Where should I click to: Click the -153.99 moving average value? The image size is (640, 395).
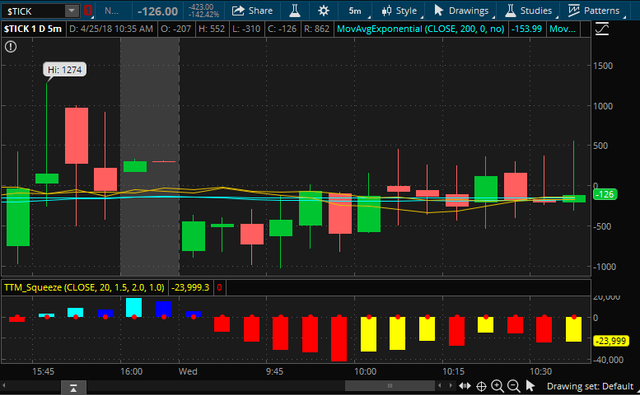[x=527, y=29]
